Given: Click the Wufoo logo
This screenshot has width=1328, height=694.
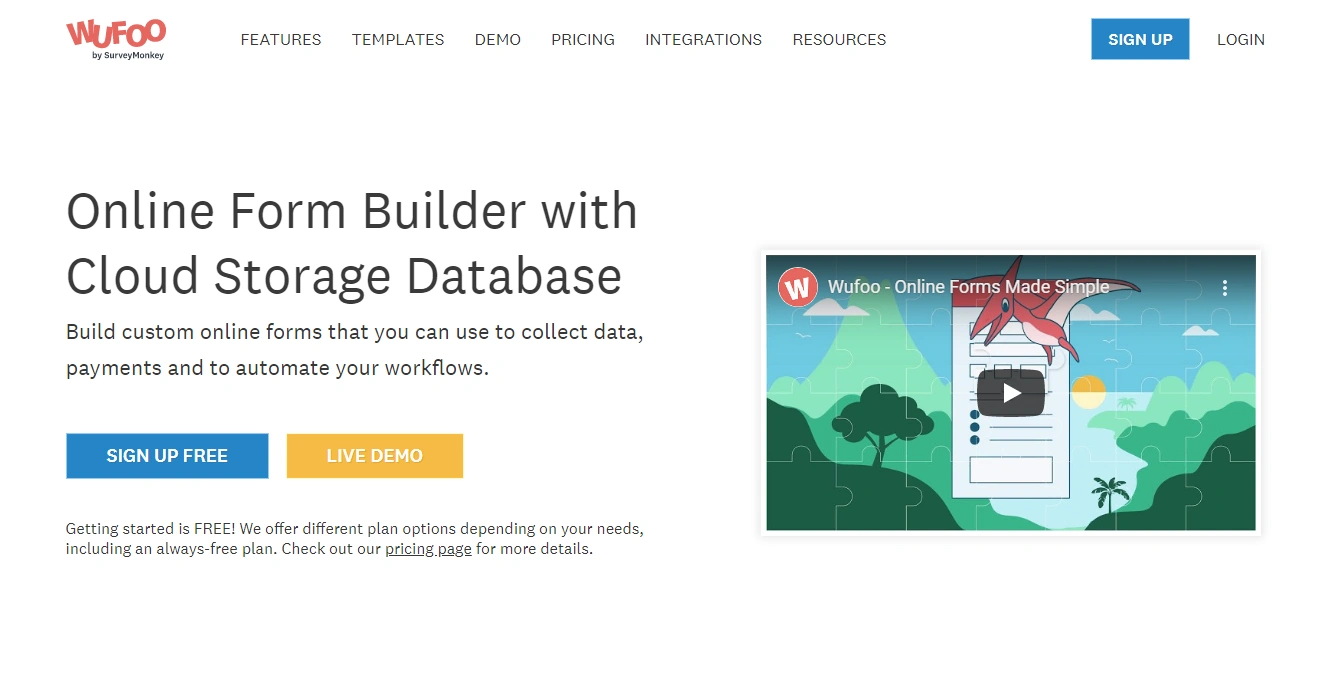Looking at the screenshot, I should (x=115, y=39).
